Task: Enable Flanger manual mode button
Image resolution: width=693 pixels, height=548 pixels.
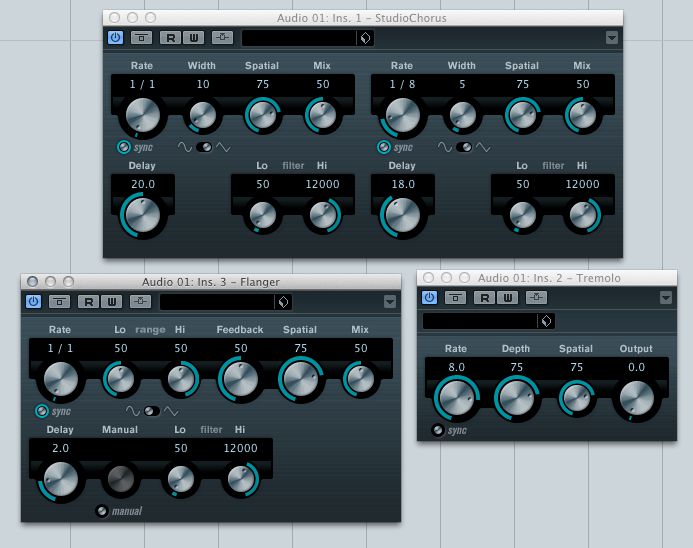Action: pyautogui.click(x=102, y=511)
